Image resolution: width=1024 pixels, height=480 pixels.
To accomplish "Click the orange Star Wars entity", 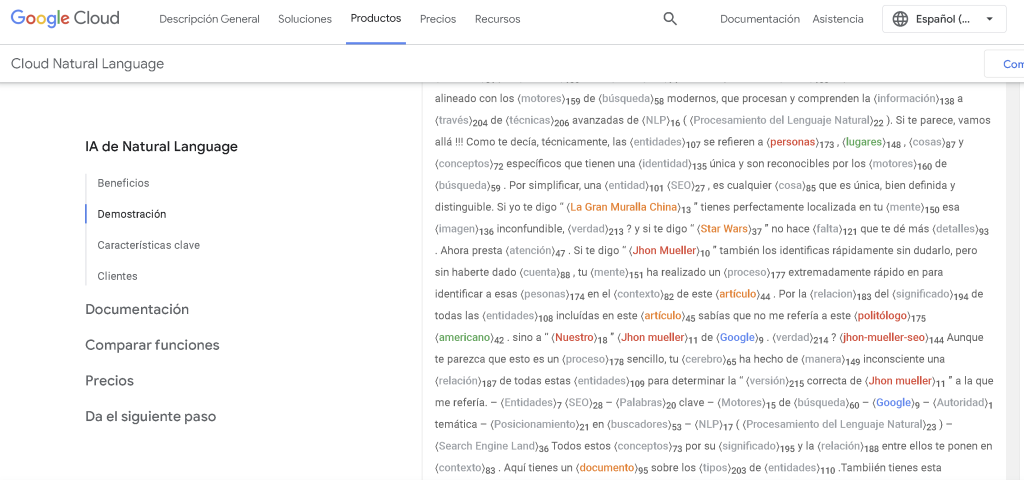I will (724, 229).
